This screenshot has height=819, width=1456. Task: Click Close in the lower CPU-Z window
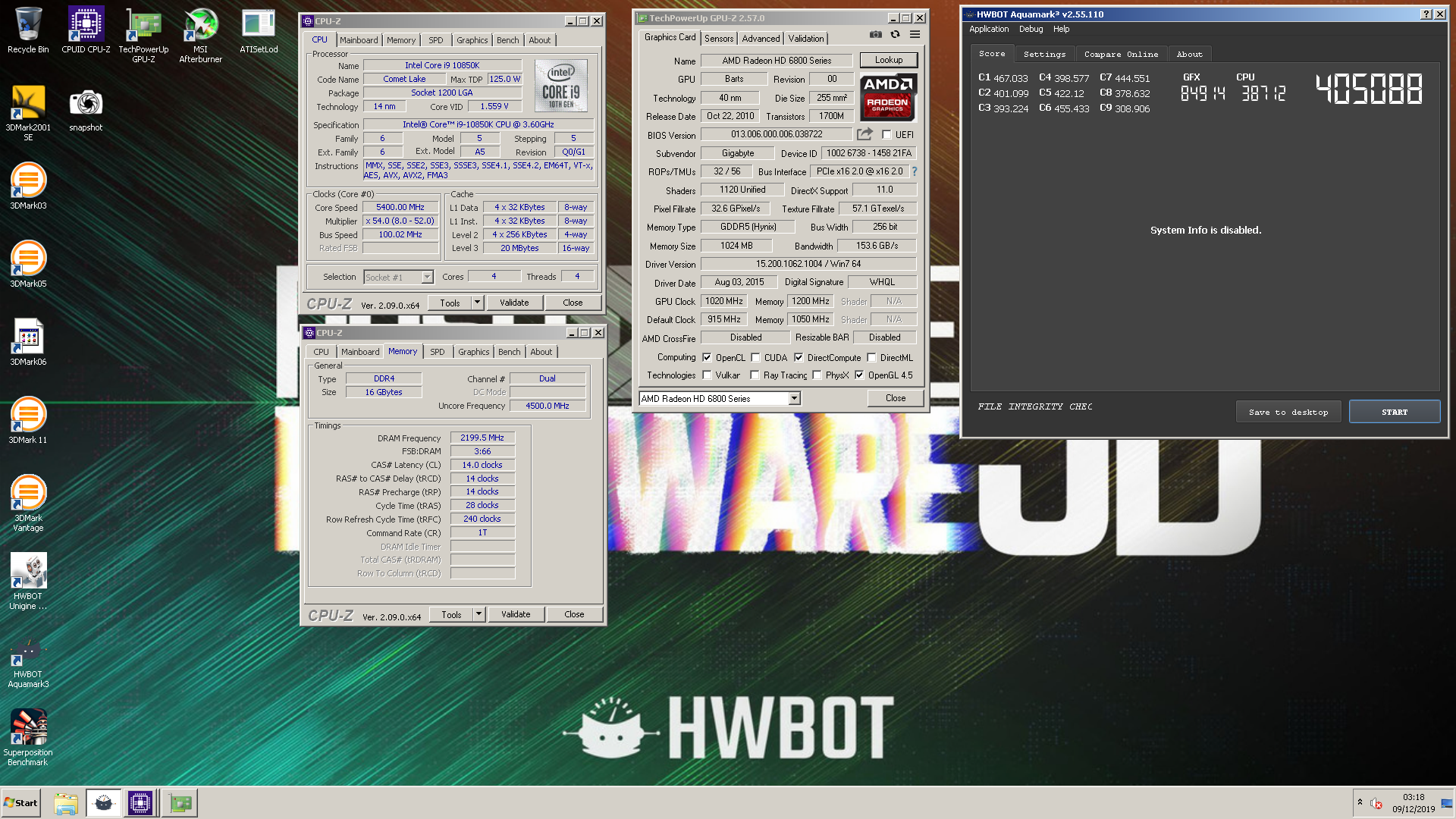pos(574,614)
